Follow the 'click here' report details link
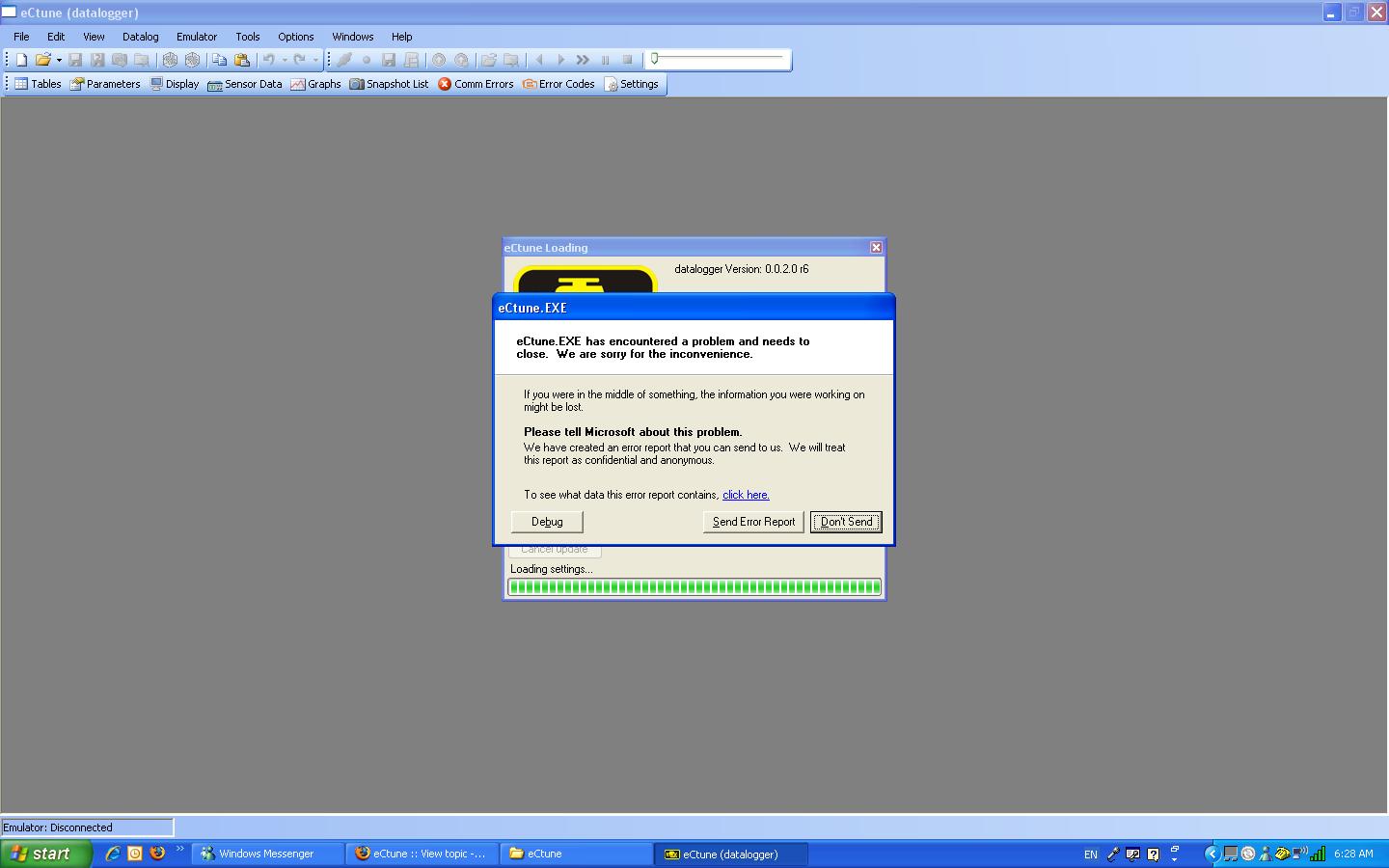The width and height of the screenshot is (1389, 868). (x=746, y=495)
